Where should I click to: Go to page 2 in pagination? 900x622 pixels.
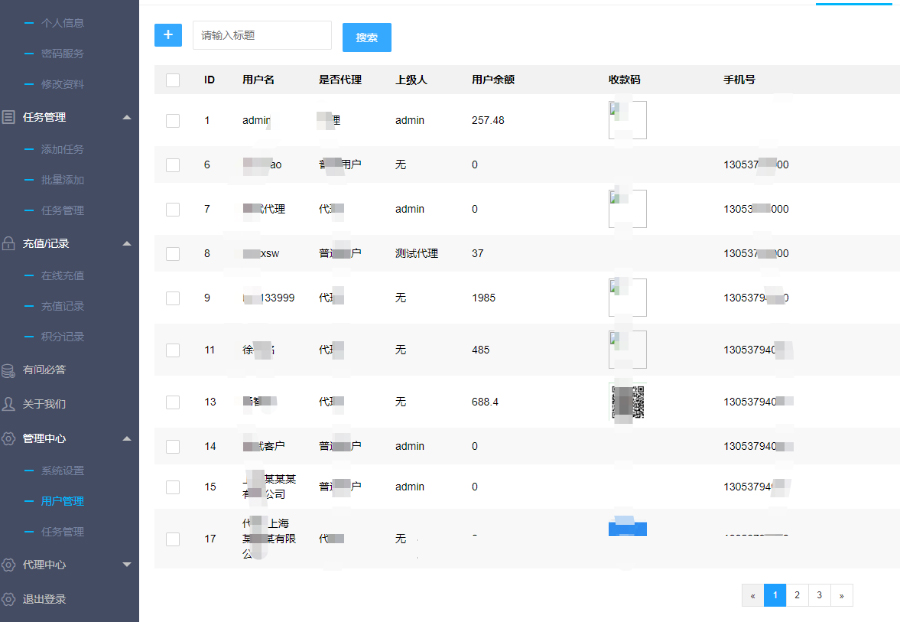797,595
